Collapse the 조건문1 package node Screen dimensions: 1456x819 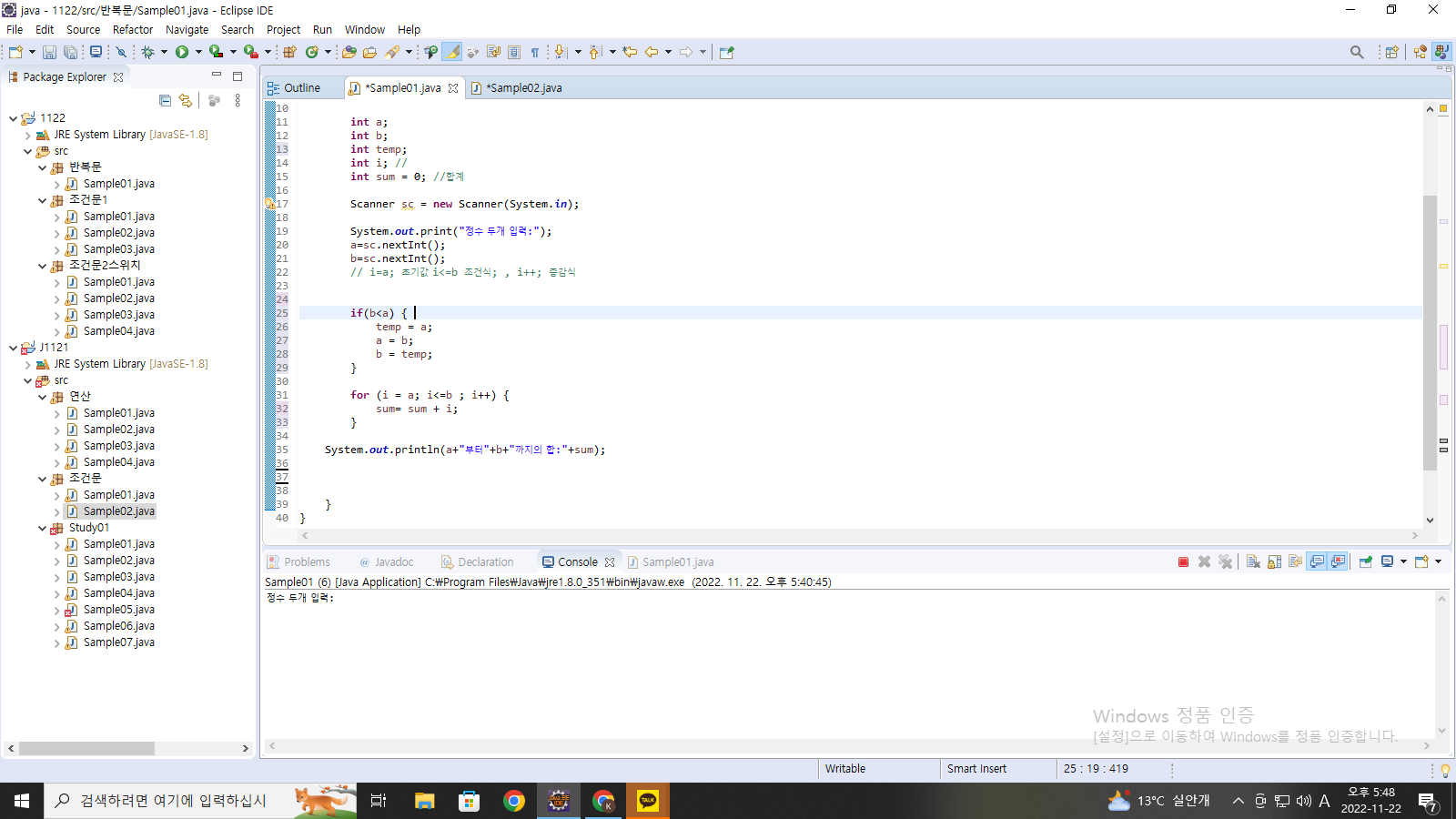[x=42, y=200]
